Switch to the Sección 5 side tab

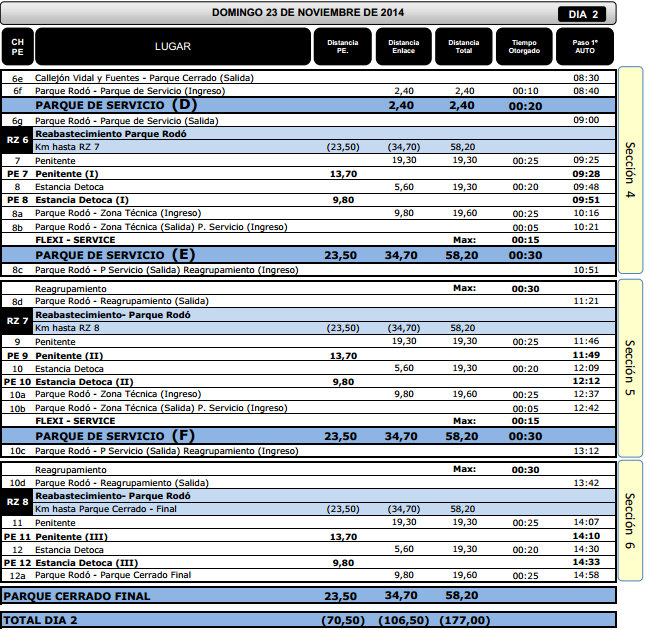point(630,367)
